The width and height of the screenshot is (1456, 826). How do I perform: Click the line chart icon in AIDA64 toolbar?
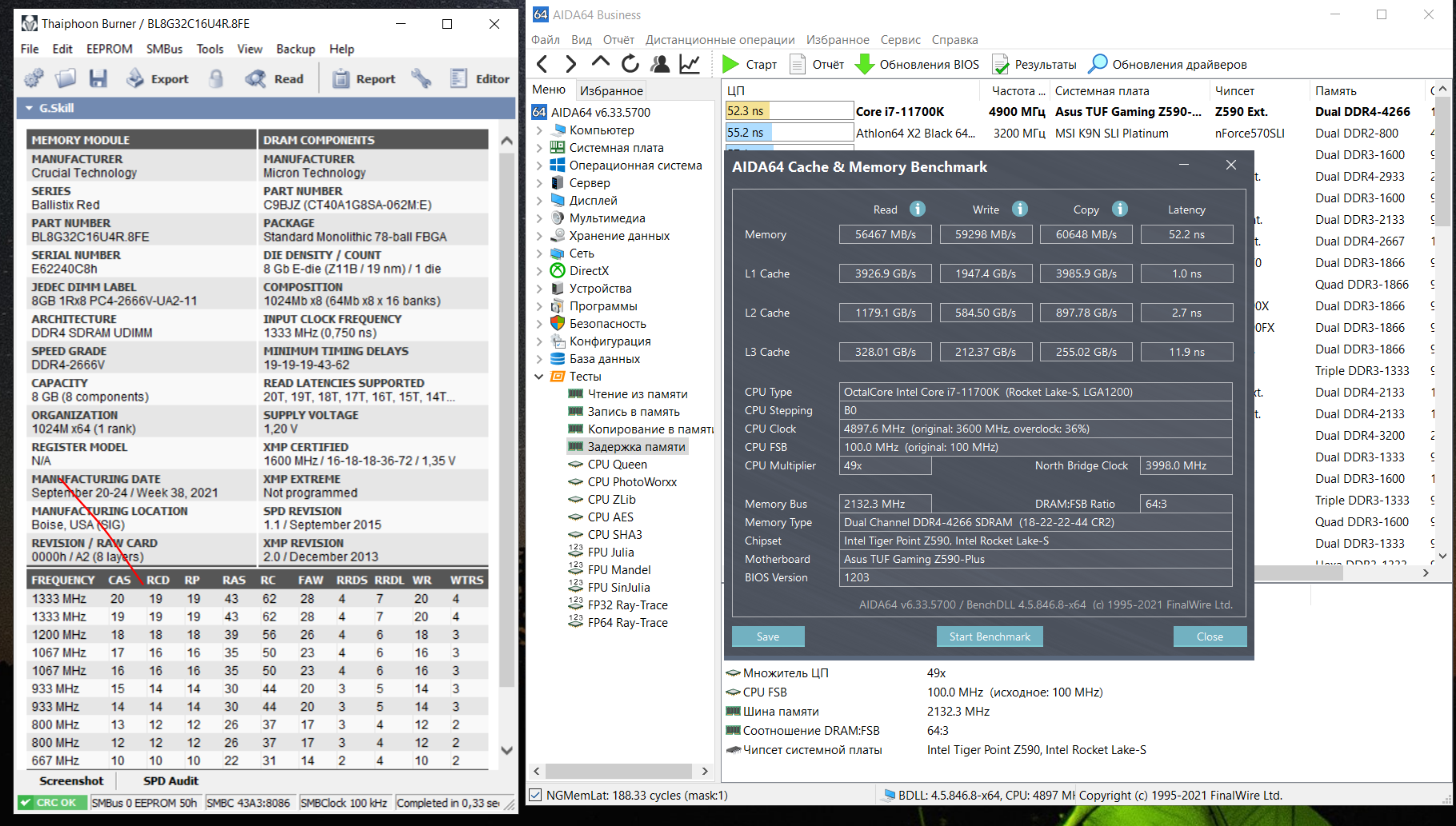(x=690, y=64)
